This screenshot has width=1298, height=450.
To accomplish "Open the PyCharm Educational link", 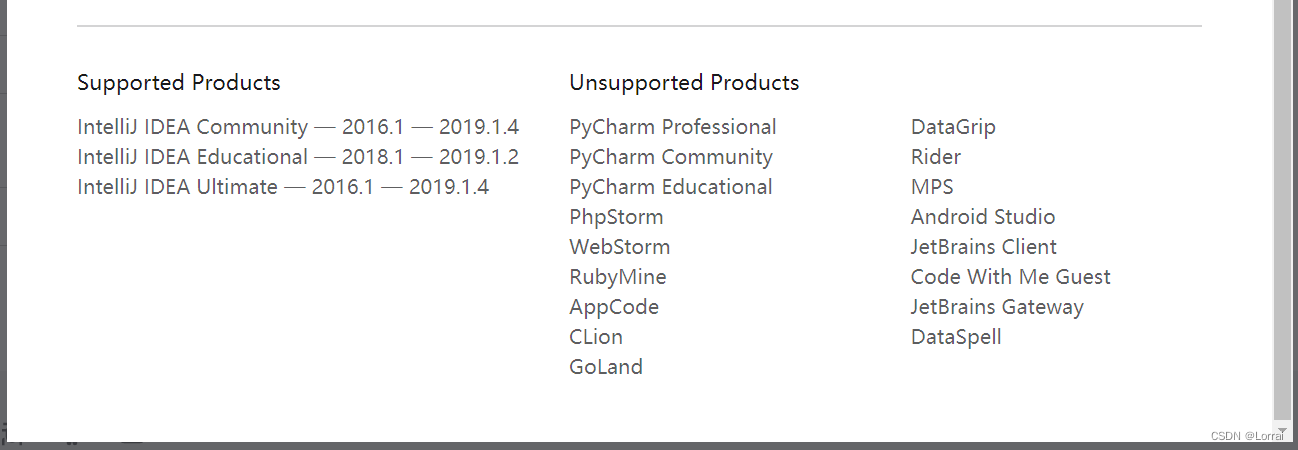I will [x=670, y=187].
